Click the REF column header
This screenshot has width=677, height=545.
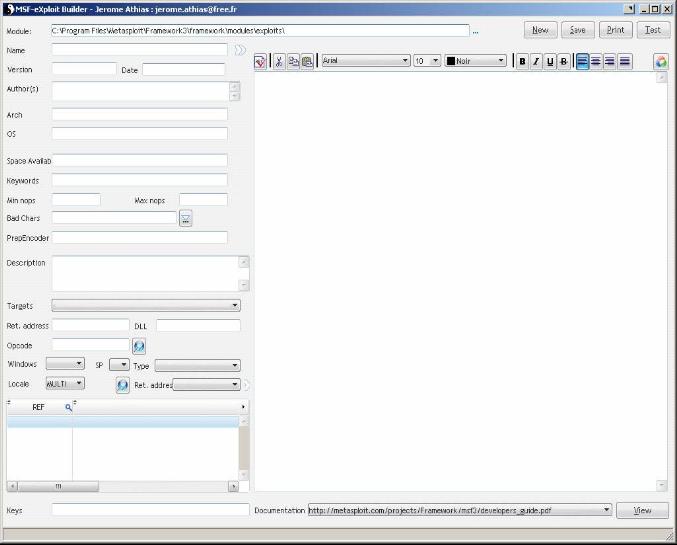point(39,407)
